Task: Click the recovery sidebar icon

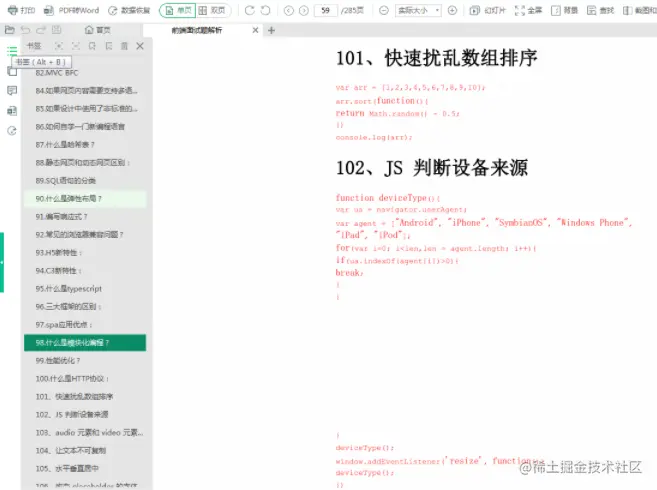Action: (12, 131)
